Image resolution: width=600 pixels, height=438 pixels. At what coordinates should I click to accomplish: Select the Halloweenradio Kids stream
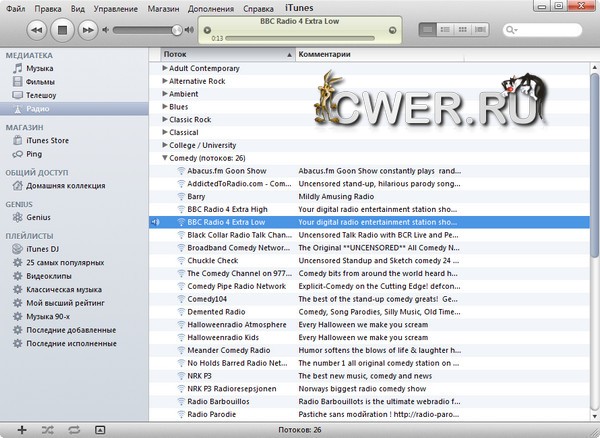(369, 337)
